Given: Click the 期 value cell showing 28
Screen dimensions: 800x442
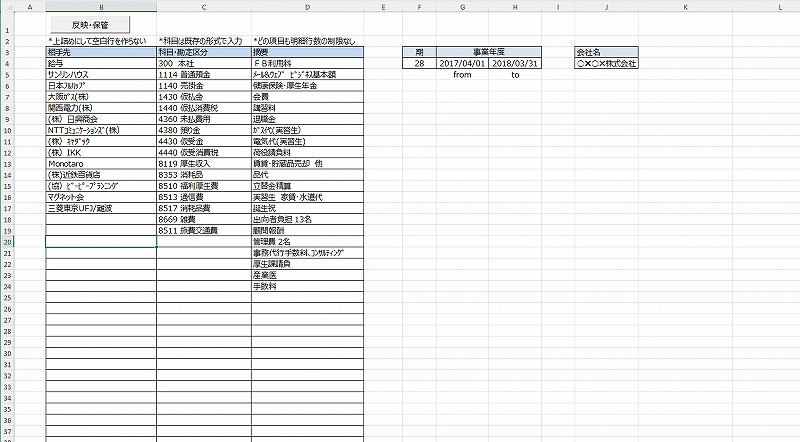Looking at the screenshot, I should pos(419,63).
